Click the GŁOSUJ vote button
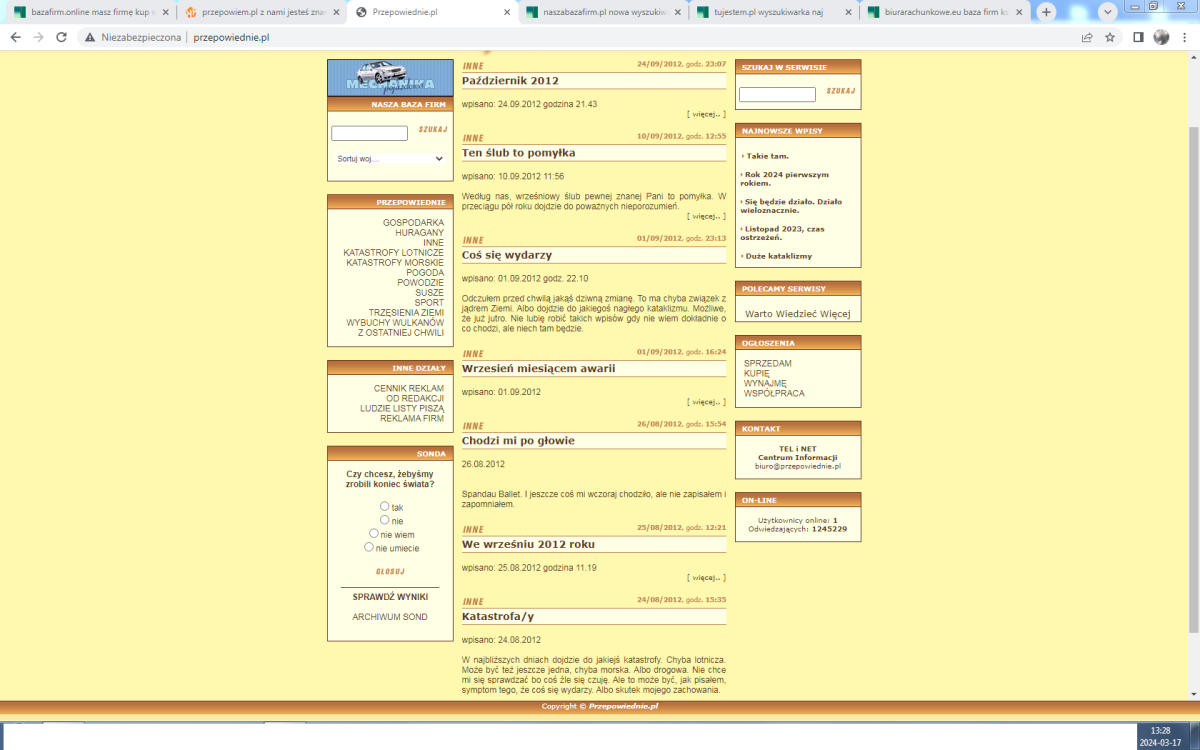 coord(389,571)
